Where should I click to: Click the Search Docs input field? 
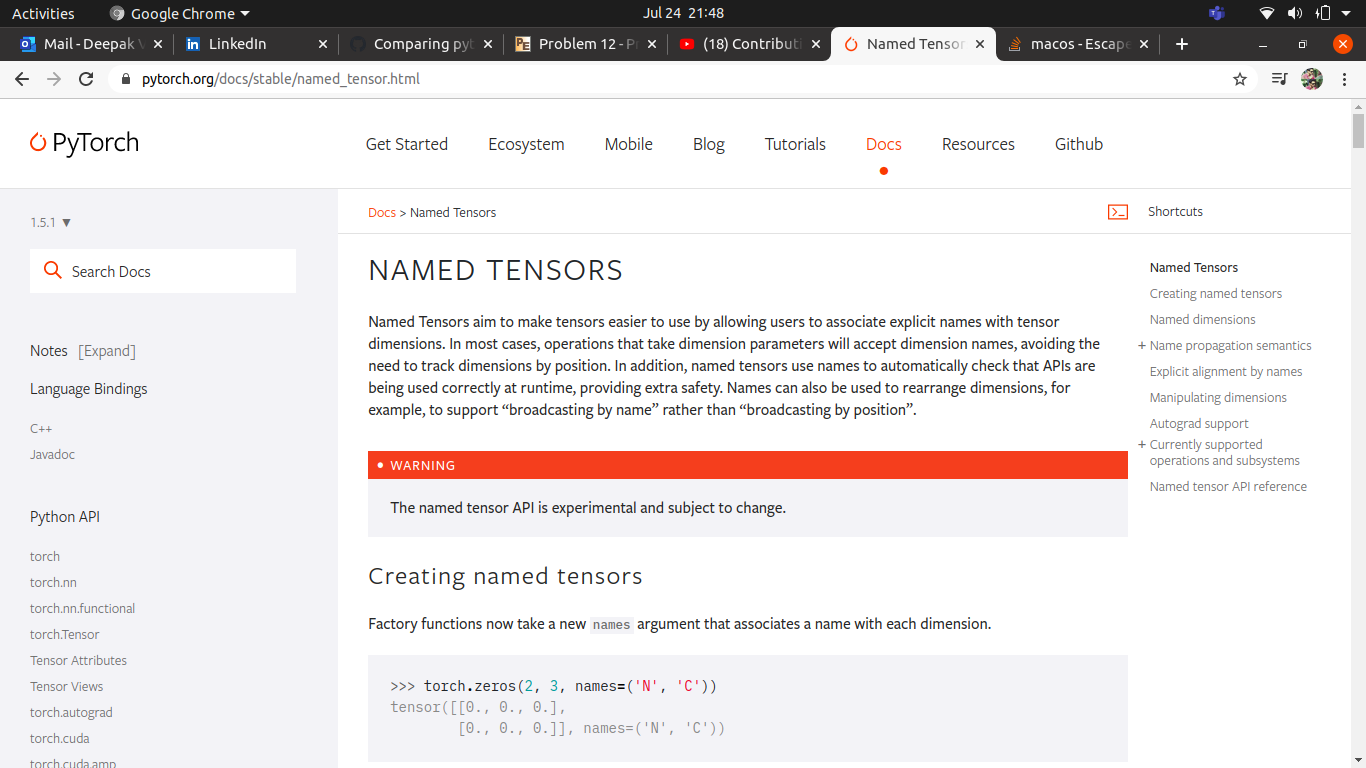(x=163, y=271)
